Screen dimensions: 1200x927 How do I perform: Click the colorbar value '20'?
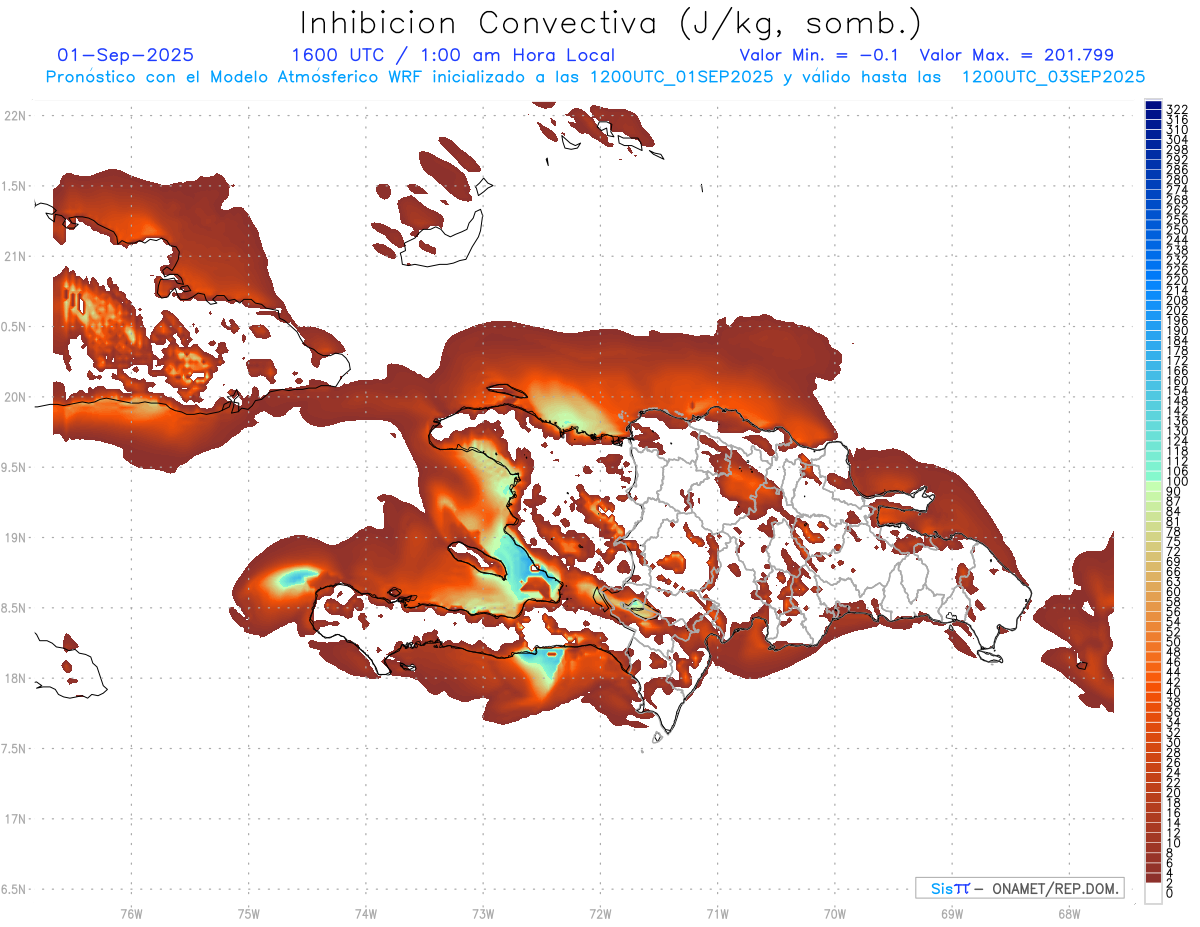pyautogui.click(x=1173, y=792)
